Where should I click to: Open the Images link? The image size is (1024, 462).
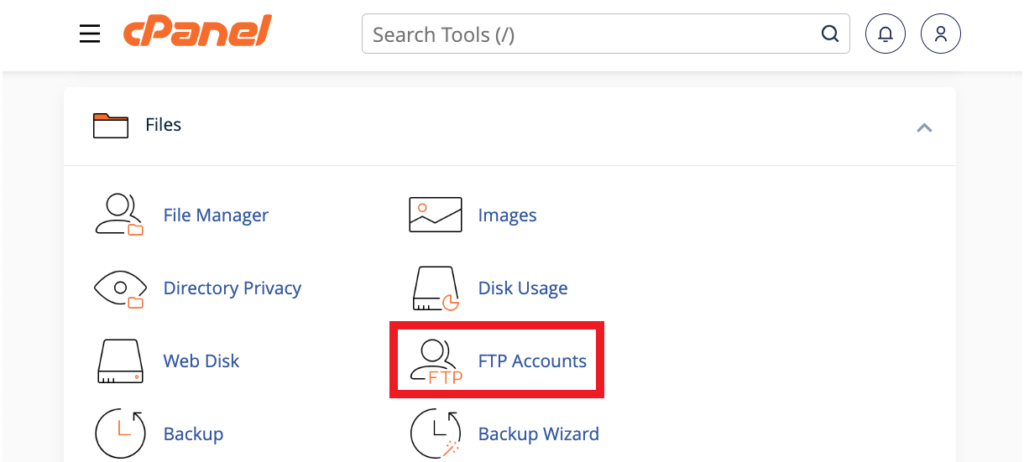pos(507,215)
